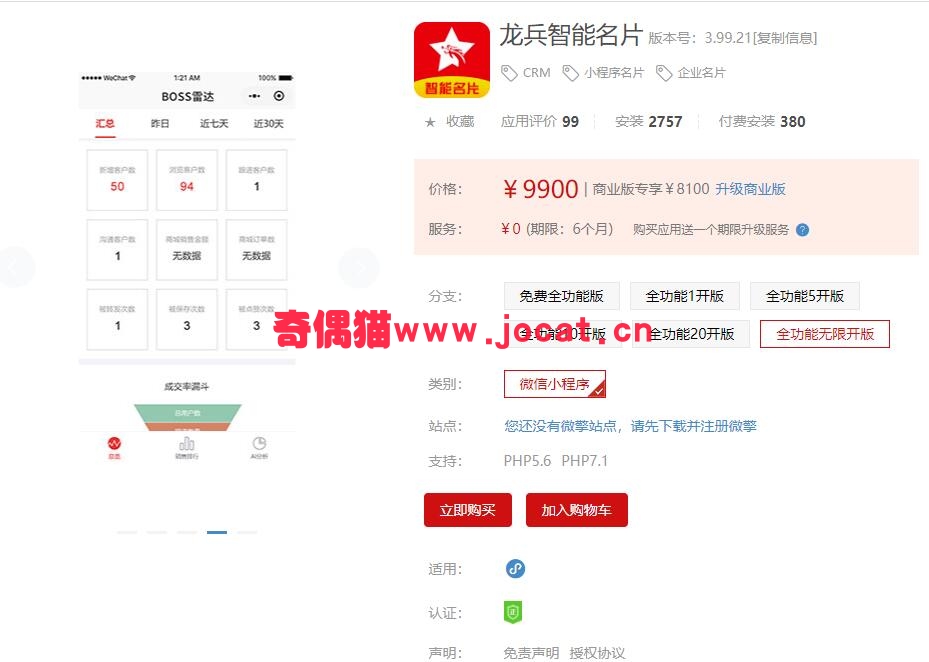The height and width of the screenshot is (662, 929).
Task: Click the green certification shield icon
Action: (x=512, y=612)
